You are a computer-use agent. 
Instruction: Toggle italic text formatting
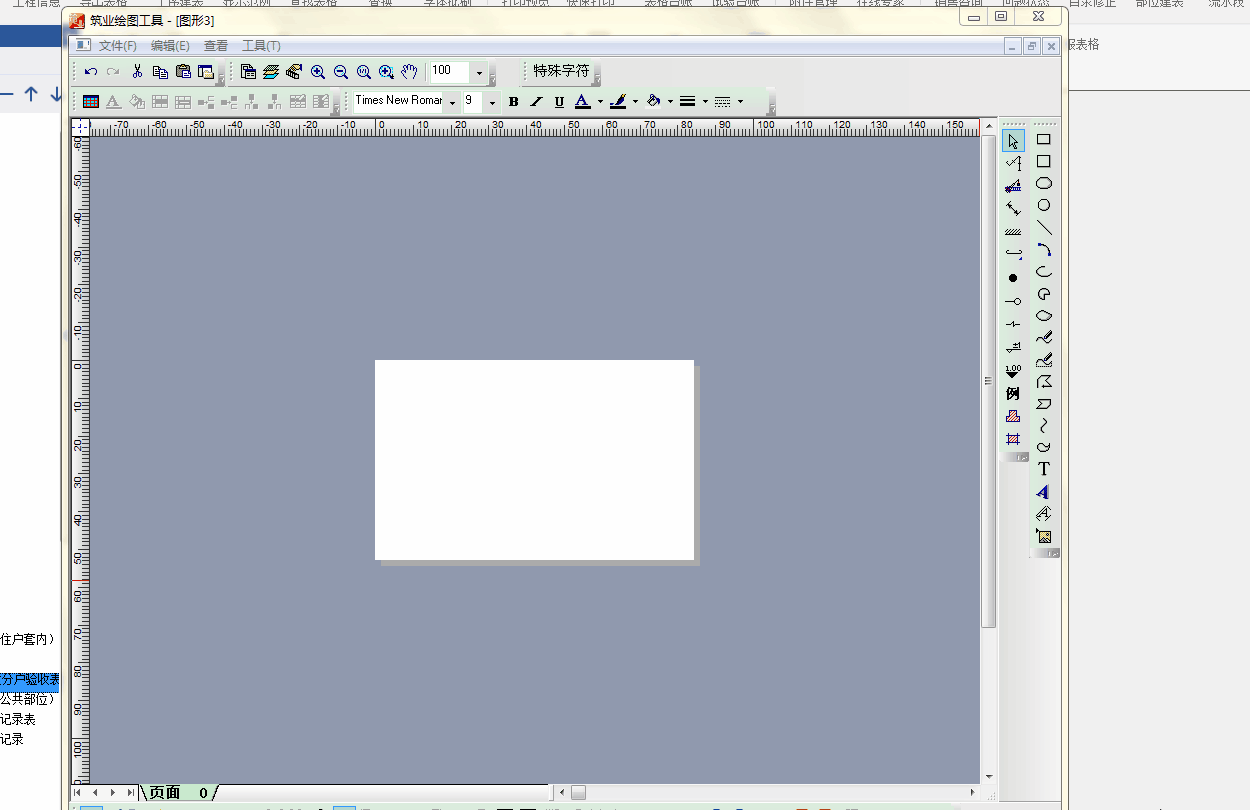pyautogui.click(x=536, y=101)
